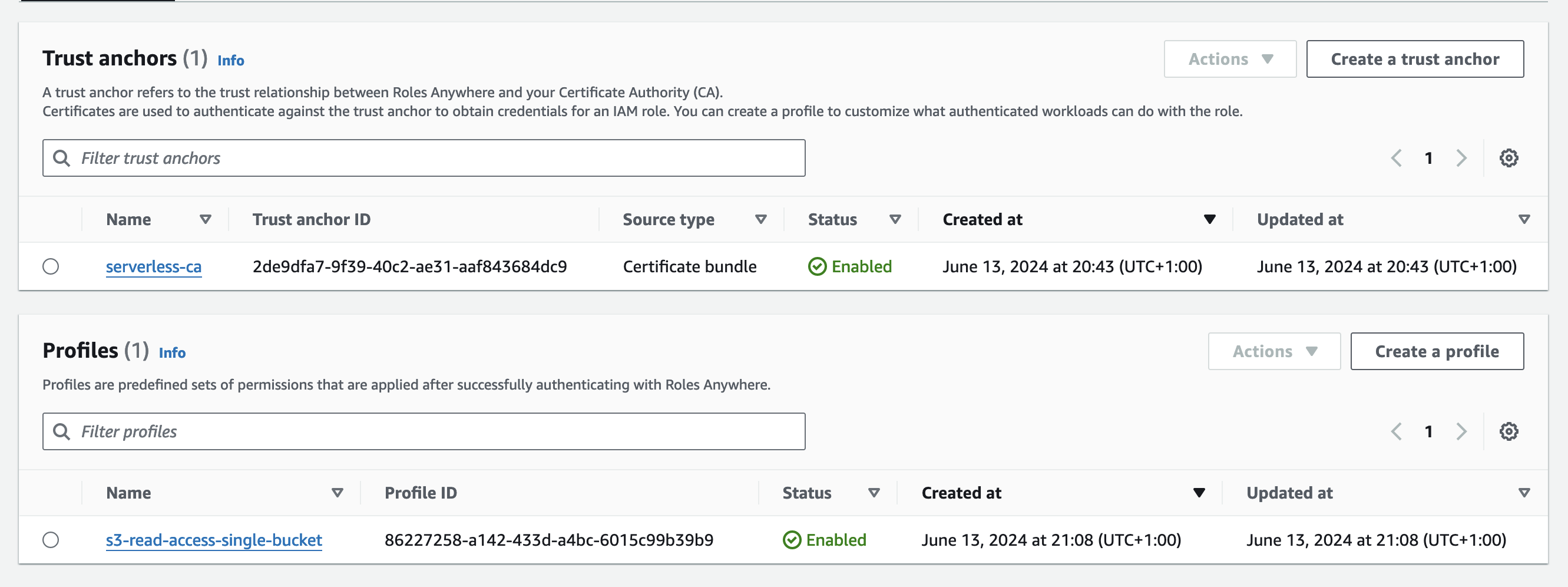Click Trust anchor ID column header
1568x587 pixels.
tap(311, 219)
